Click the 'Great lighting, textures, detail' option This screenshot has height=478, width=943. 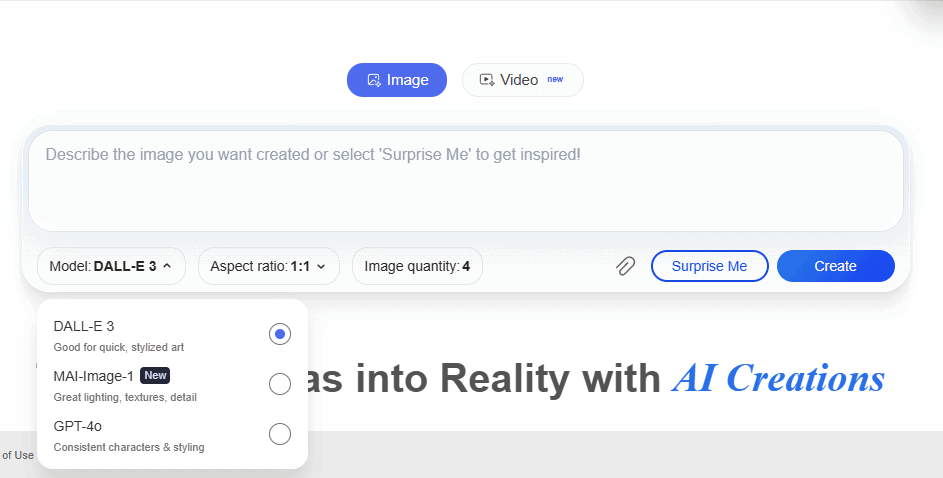tap(125, 397)
